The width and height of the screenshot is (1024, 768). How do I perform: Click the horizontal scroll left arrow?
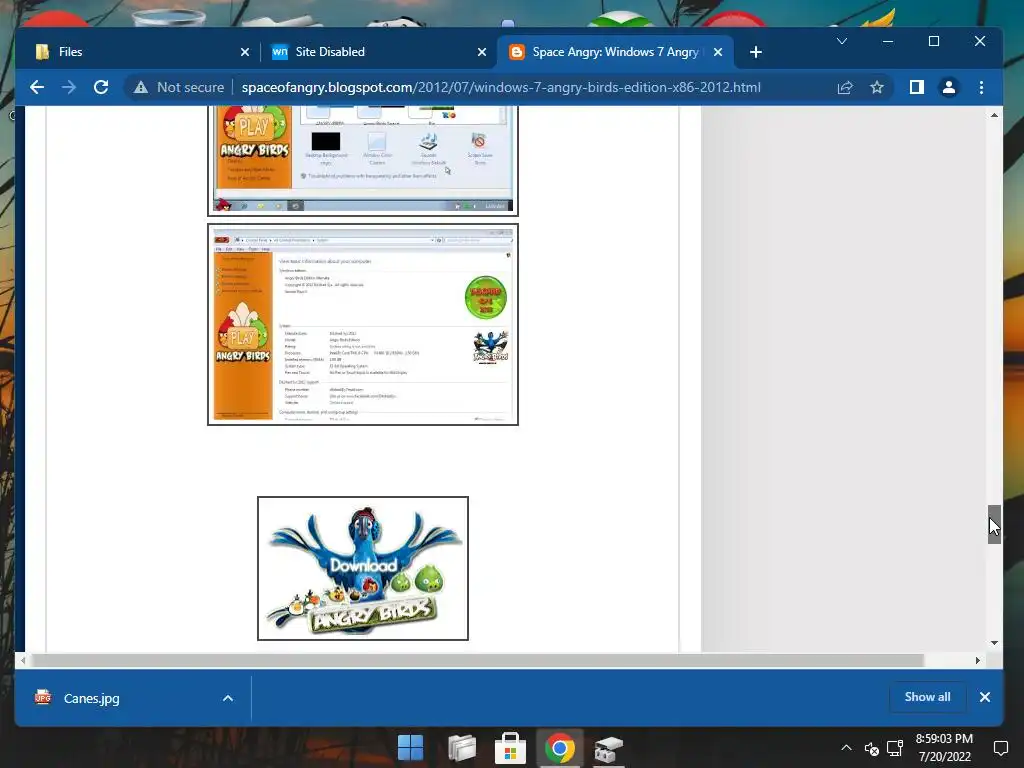coord(23,660)
